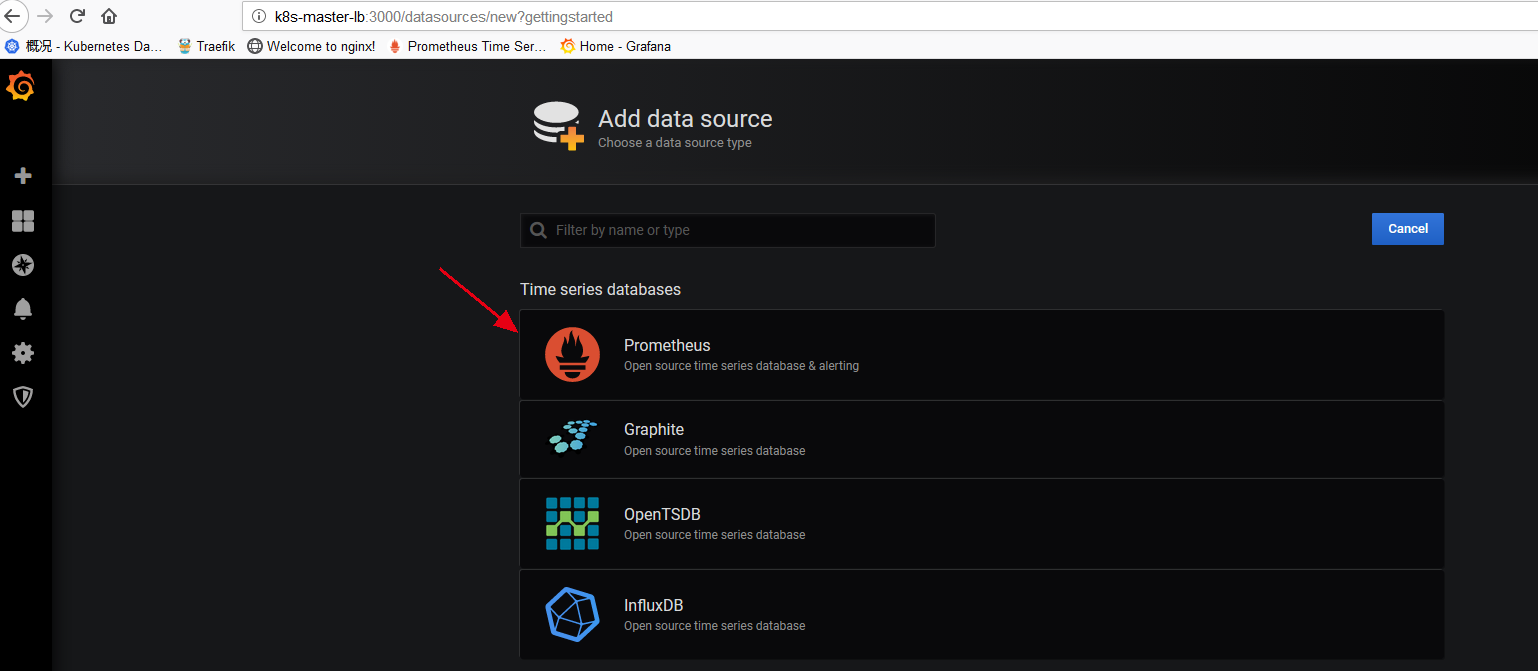This screenshot has width=1538, height=671.
Task: Click the database-plus icon beside Add data source
Action: (x=558, y=126)
